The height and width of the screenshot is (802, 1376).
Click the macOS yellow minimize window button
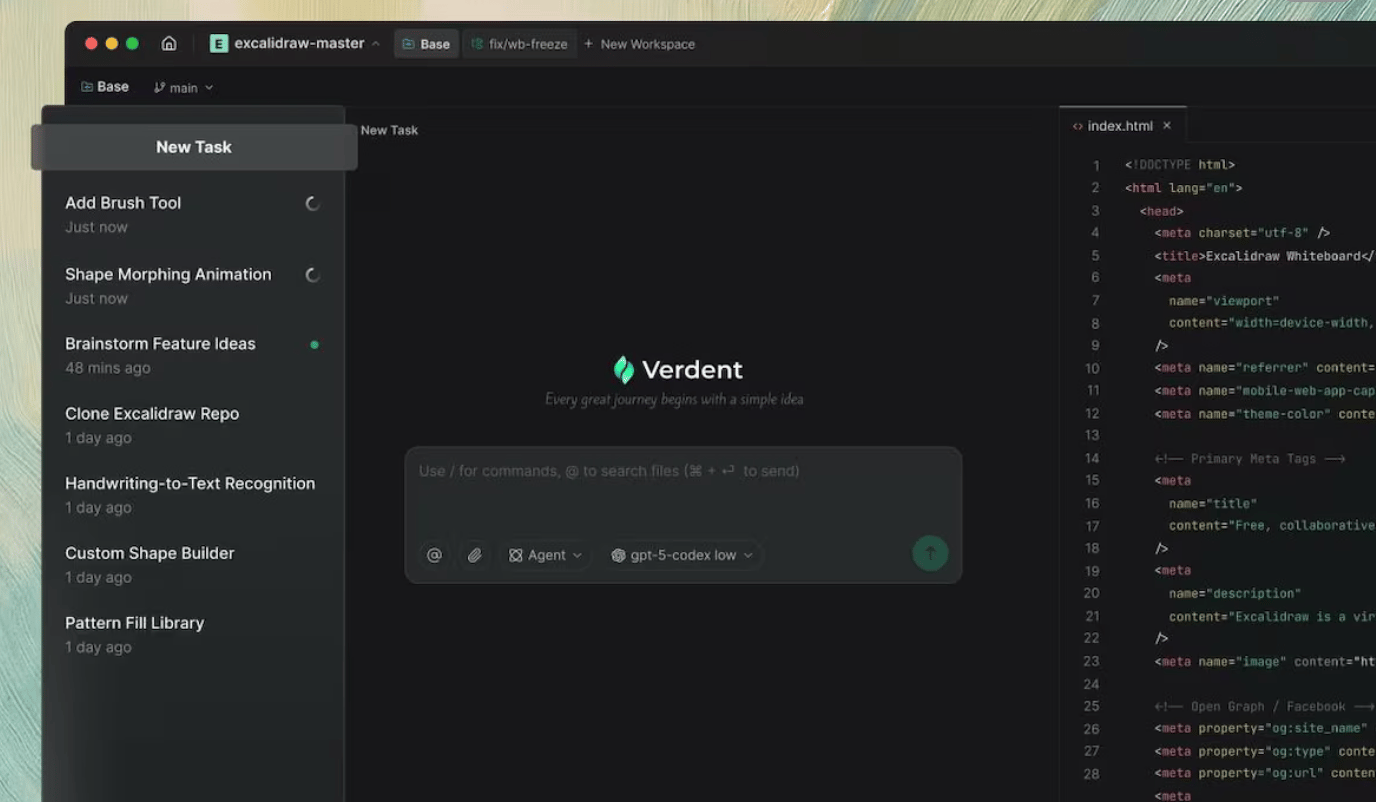112,44
